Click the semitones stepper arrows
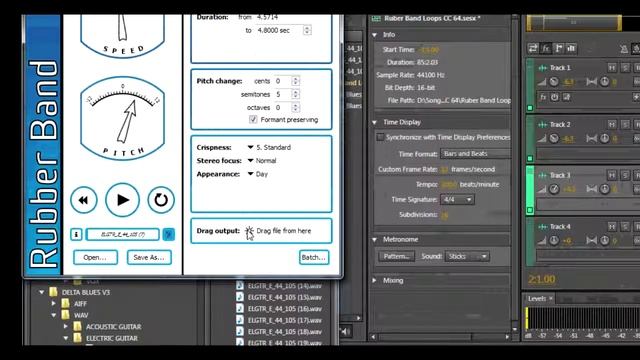 [x=296, y=94]
